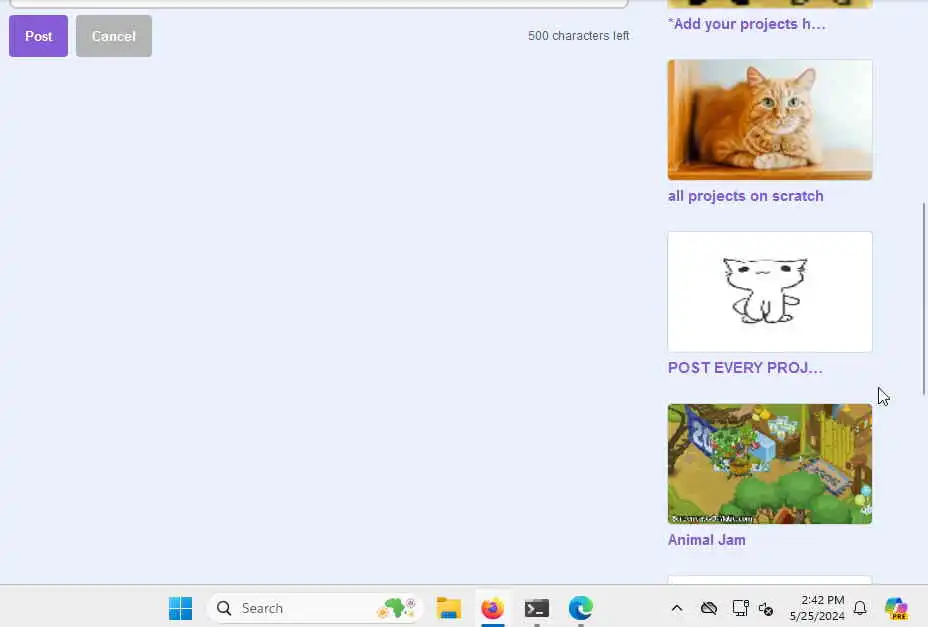928x627 pixels.
Task: Open File Explorer from the taskbar
Action: click(x=449, y=608)
